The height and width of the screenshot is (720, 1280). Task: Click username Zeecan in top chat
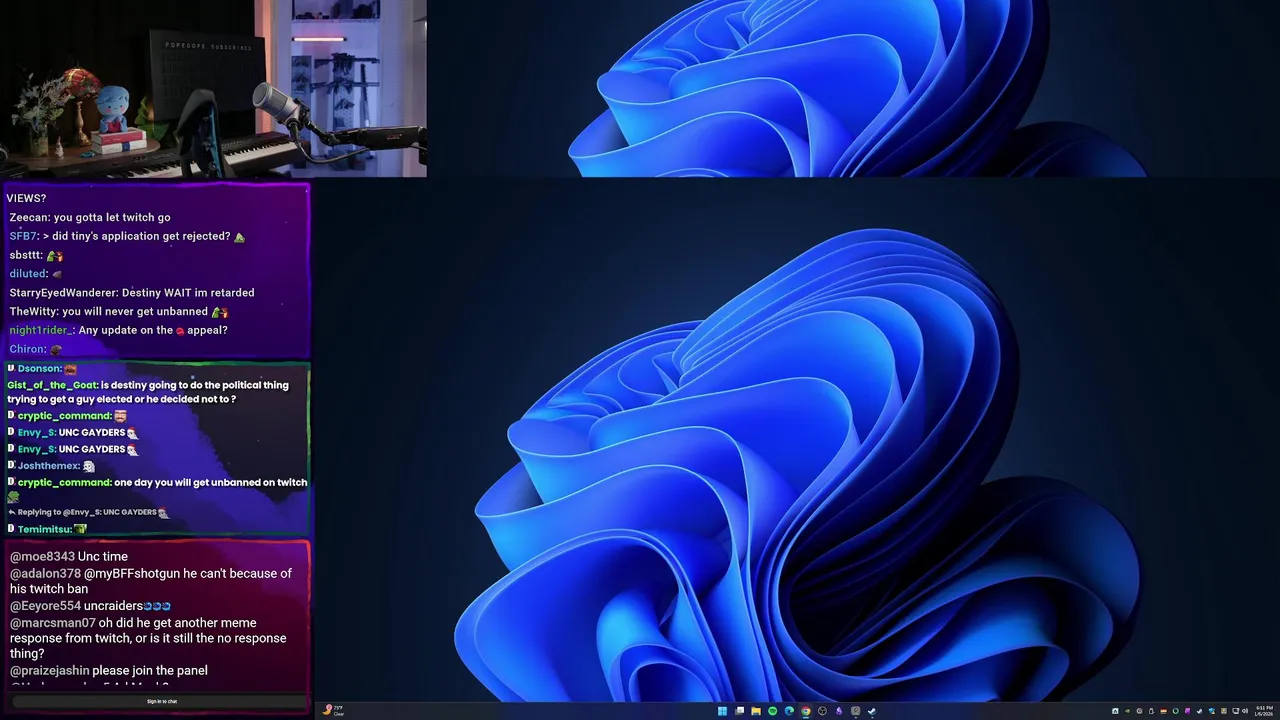tap(29, 218)
